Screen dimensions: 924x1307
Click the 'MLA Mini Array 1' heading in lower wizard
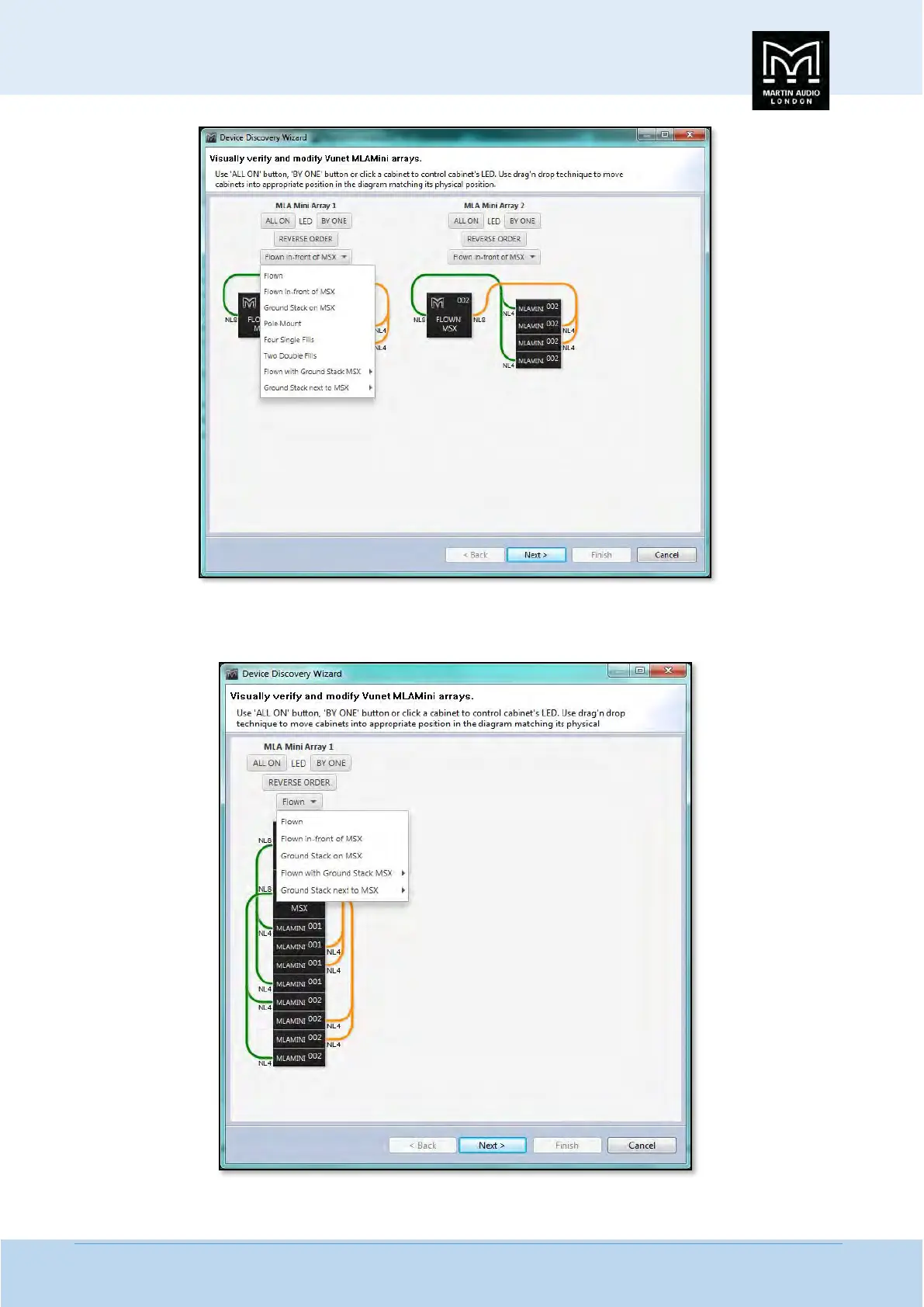[299, 747]
